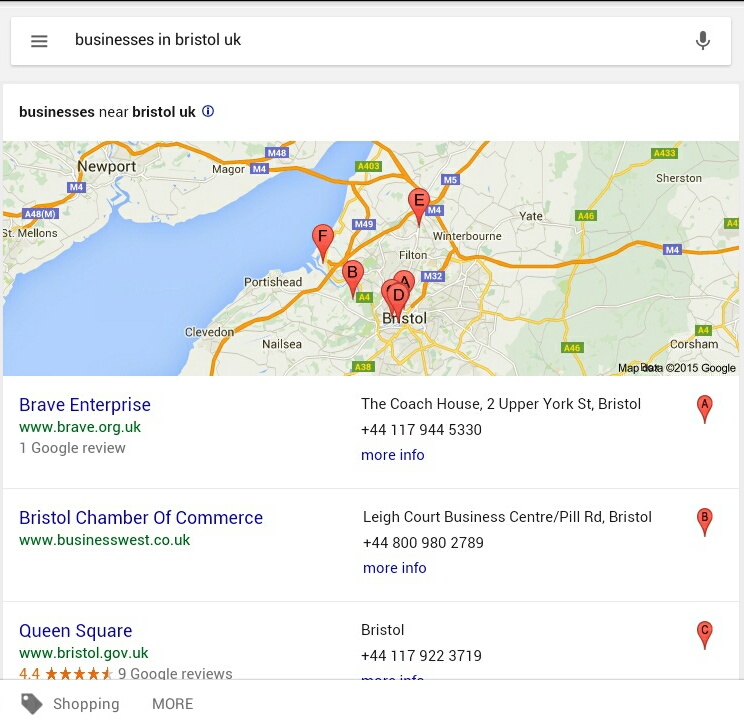Open the hamburger menu icon
This screenshot has height=727, width=744.
coord(39,41)
